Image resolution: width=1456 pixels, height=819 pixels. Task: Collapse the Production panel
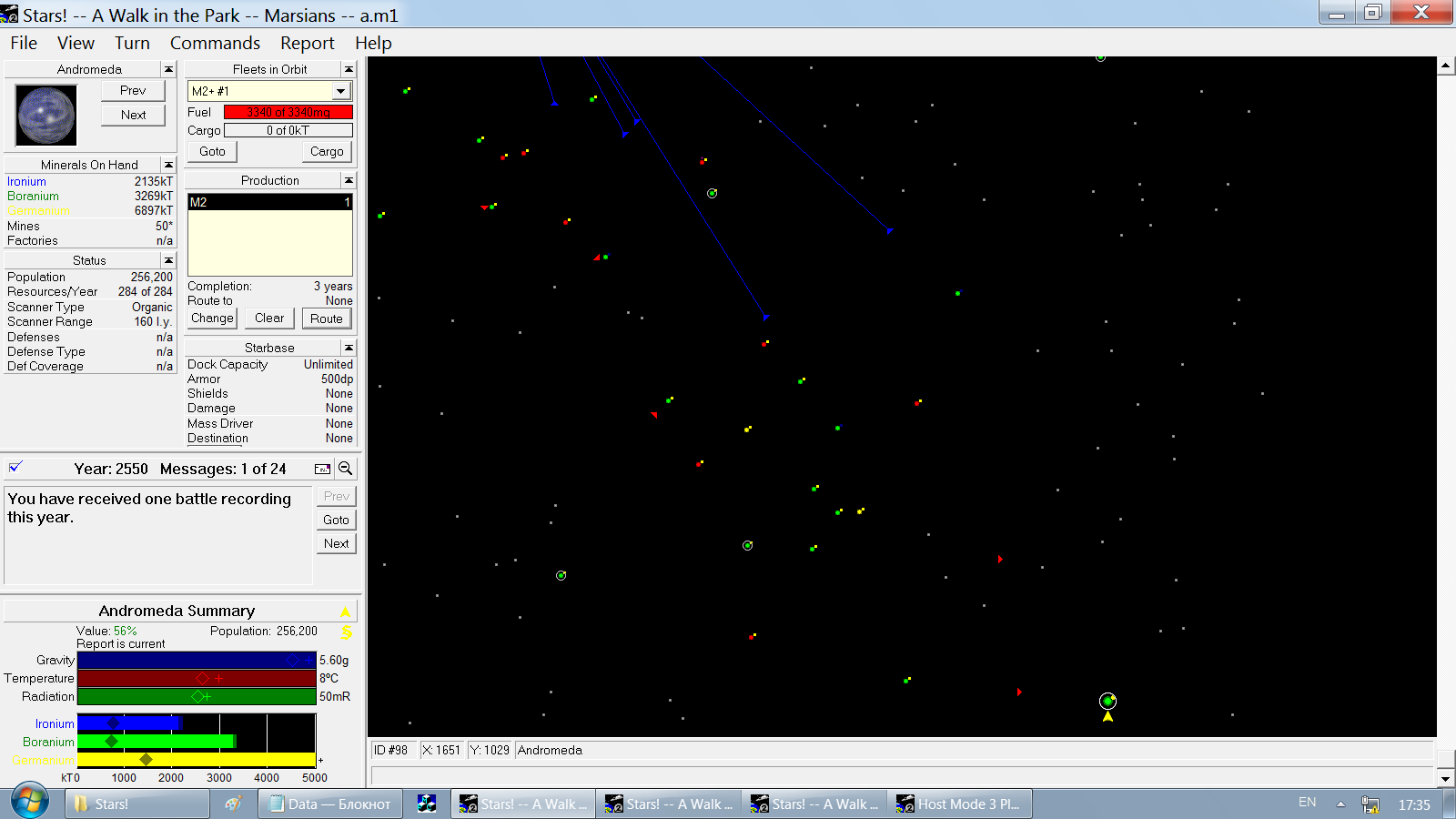click(x=348, y=180)
